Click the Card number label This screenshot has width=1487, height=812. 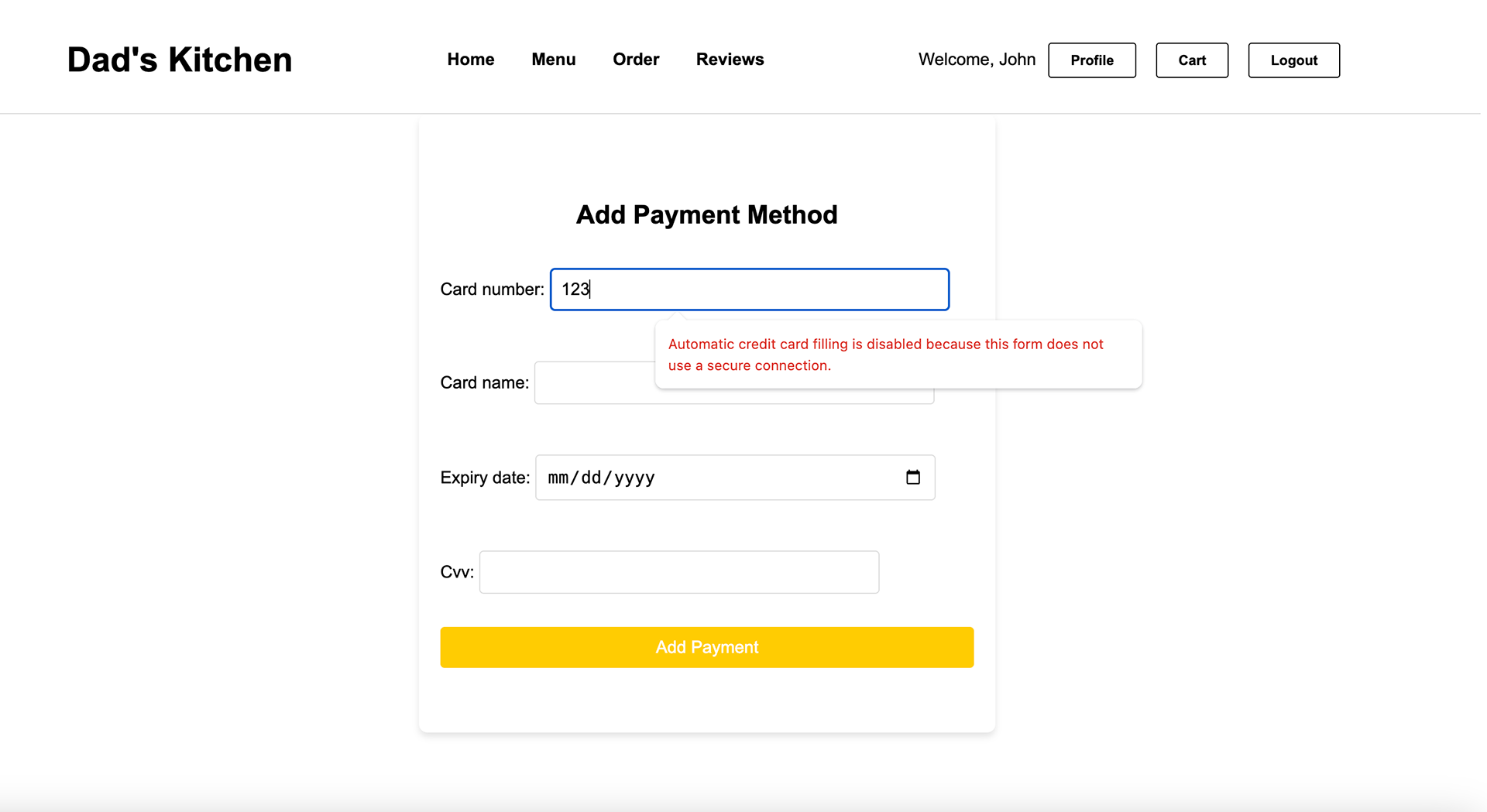tap(493, 290)
